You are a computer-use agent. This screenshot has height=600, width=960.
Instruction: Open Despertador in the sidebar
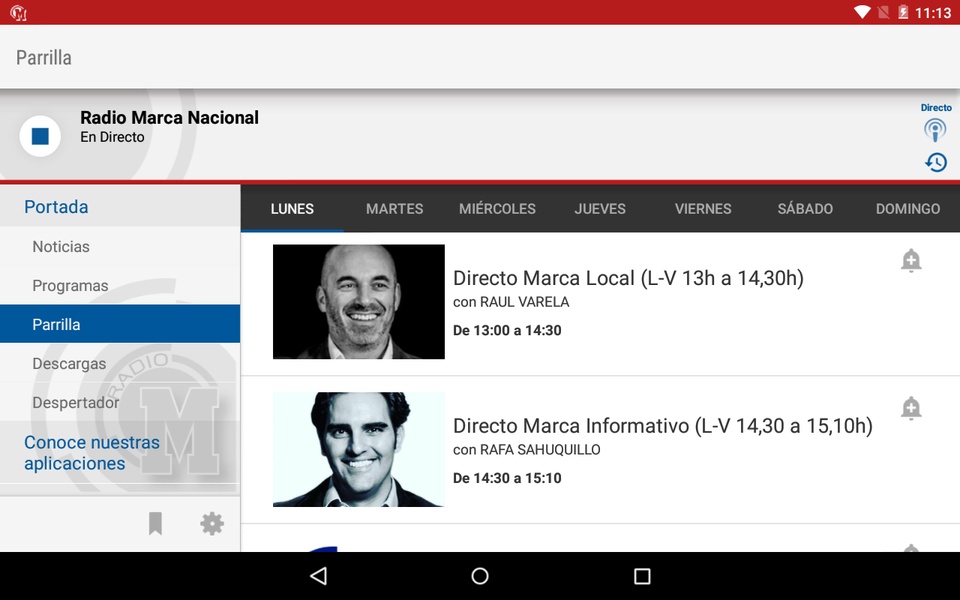point(120,402)
